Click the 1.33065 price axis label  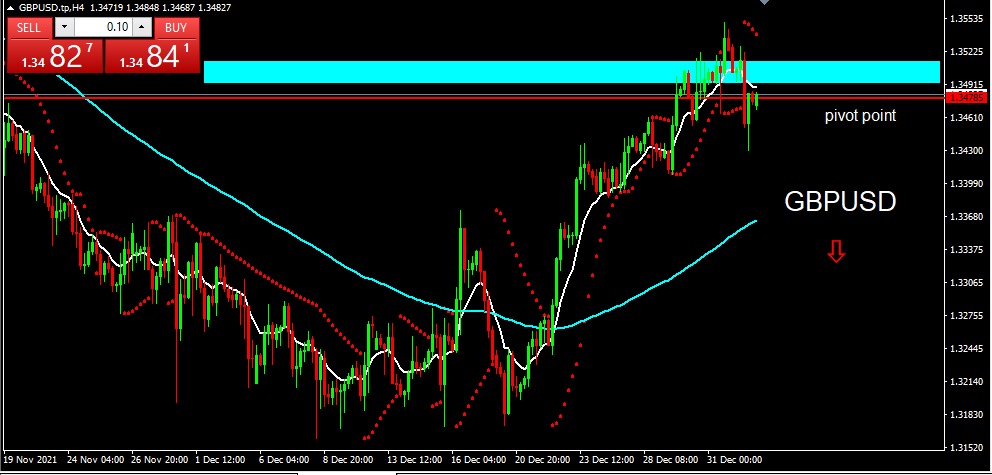coord(966,283)
